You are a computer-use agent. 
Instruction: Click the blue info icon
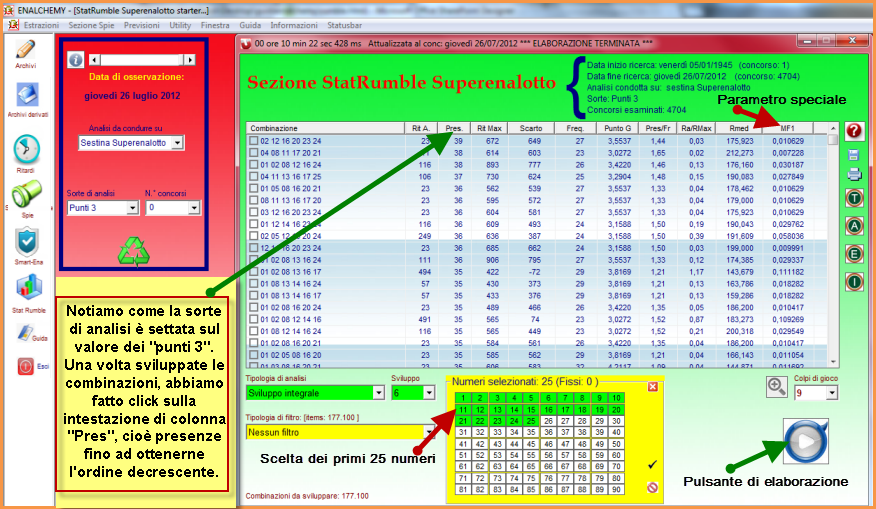(75, 60)
